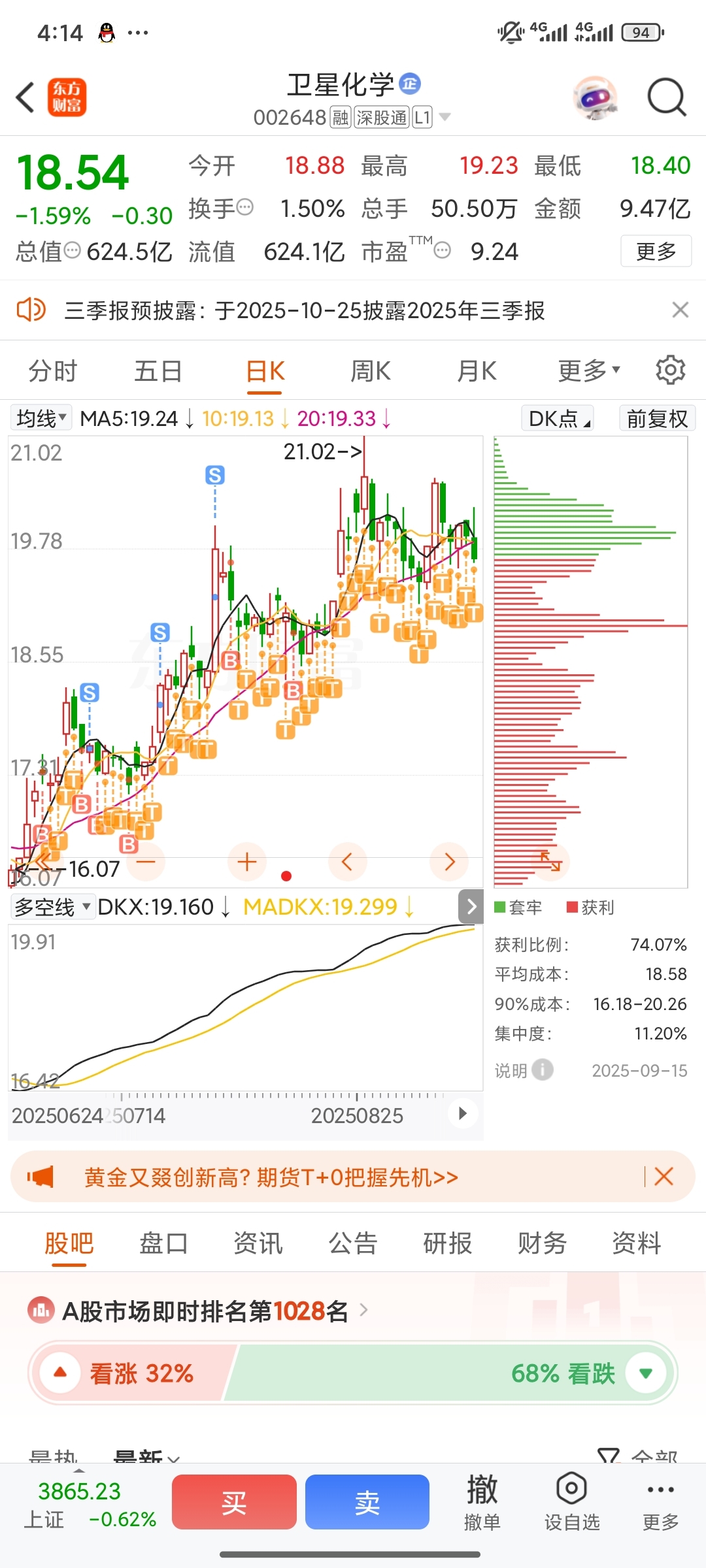
Task: Tap the info icon next to 总值
Action: pyautogui.click(x=72, y=250)
